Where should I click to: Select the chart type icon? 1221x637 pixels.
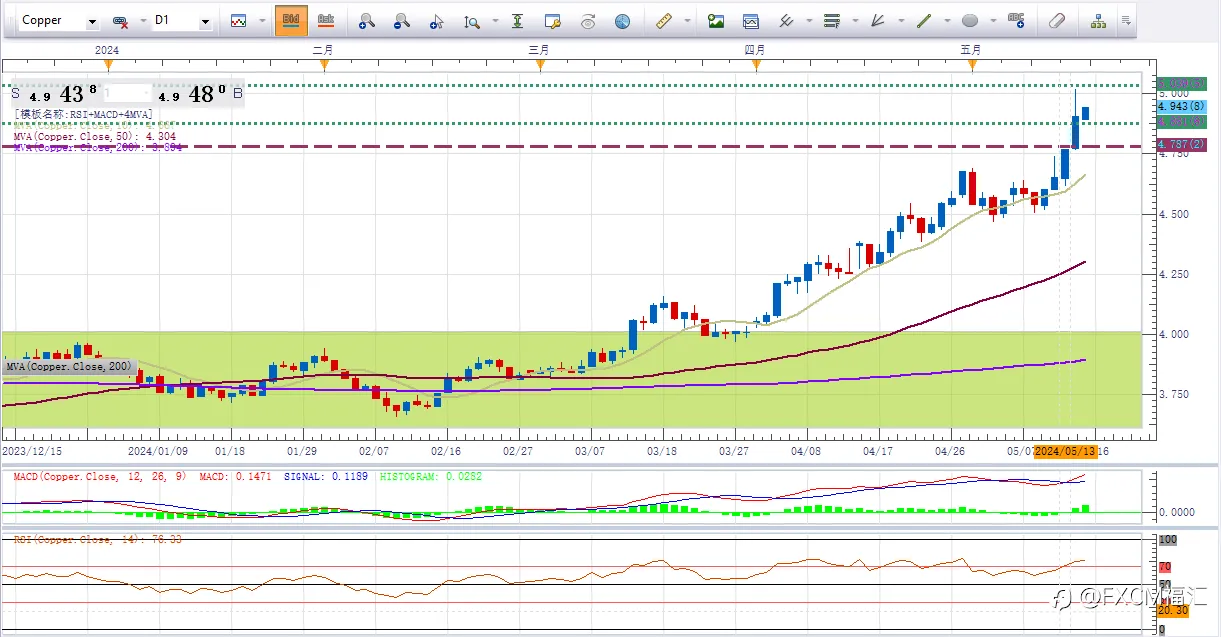[x=238, y=21]
